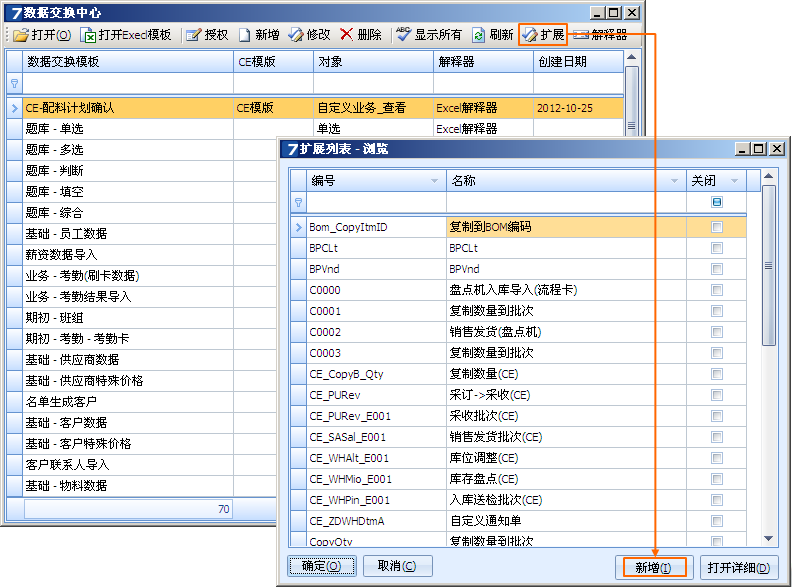This screenshot has width=792, height=587.
Task: Open the 关闭 column filter dropdown
Action: 735,181
